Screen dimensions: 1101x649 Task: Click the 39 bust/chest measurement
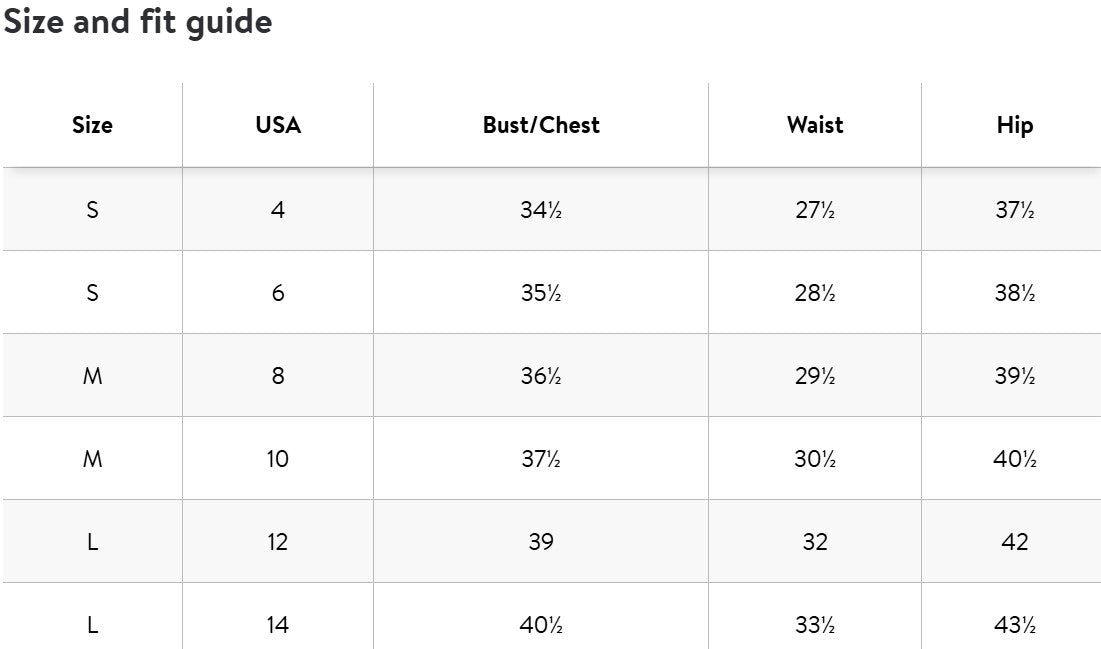541,542
